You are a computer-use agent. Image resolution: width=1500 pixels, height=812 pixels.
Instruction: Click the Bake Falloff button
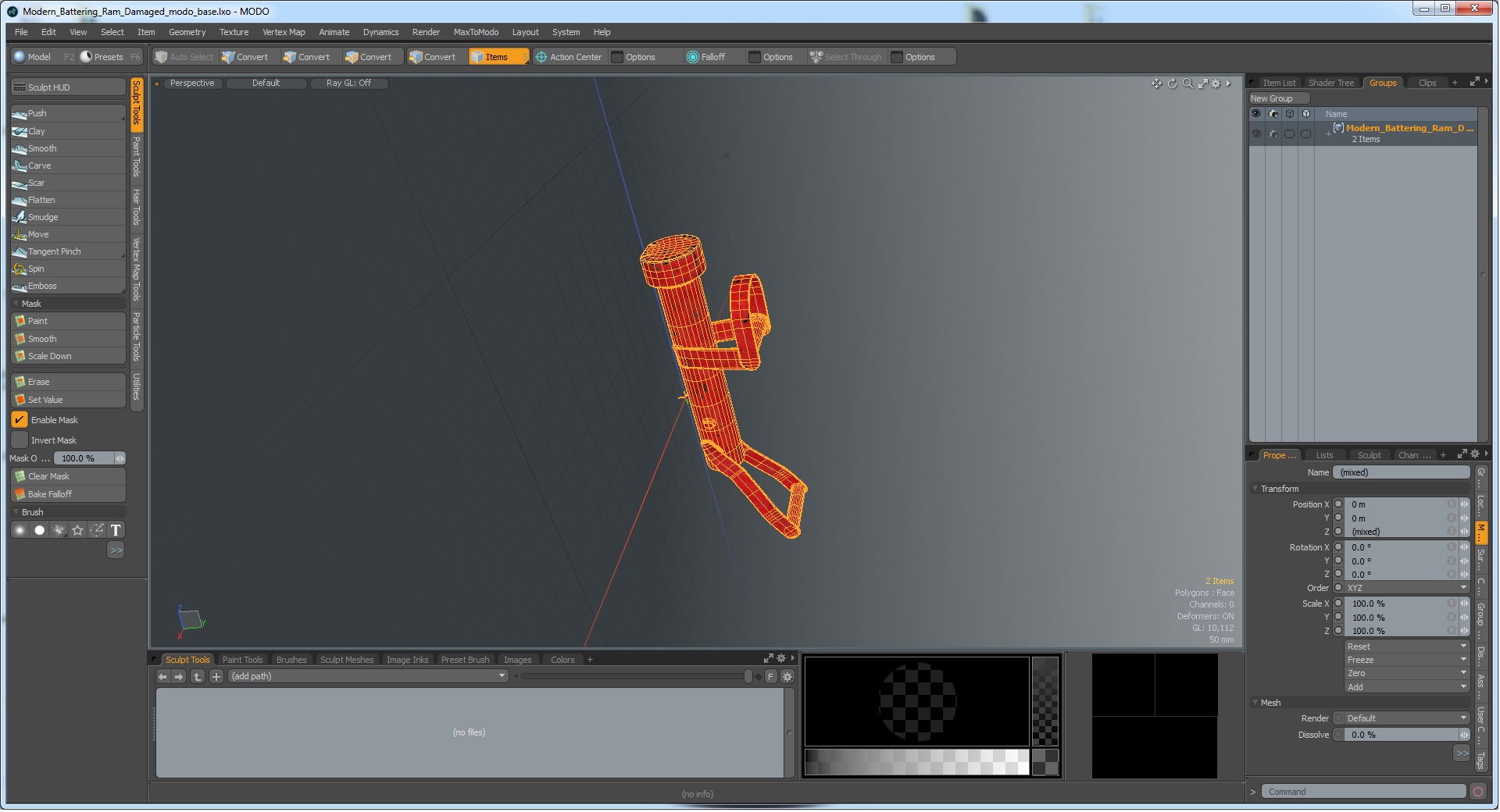(x=68, y=494)
